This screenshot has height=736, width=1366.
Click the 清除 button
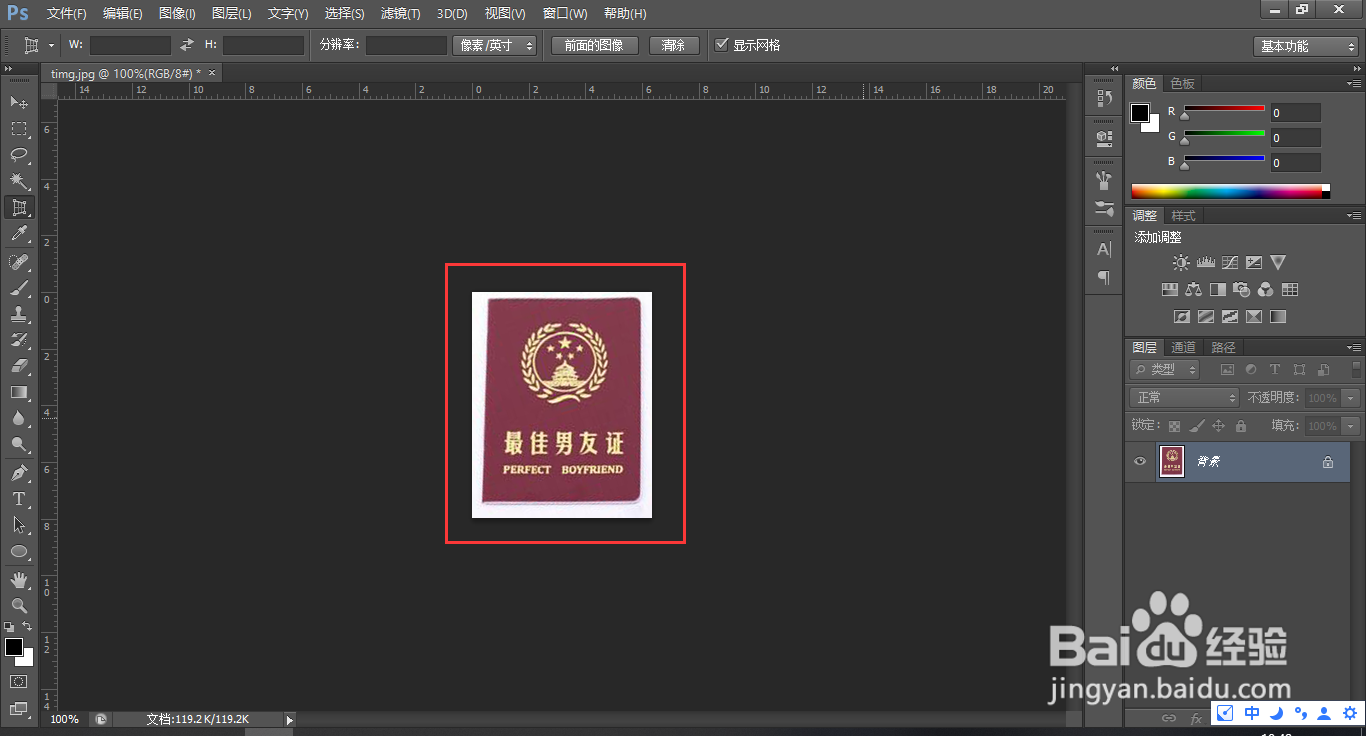click(674, 45)
